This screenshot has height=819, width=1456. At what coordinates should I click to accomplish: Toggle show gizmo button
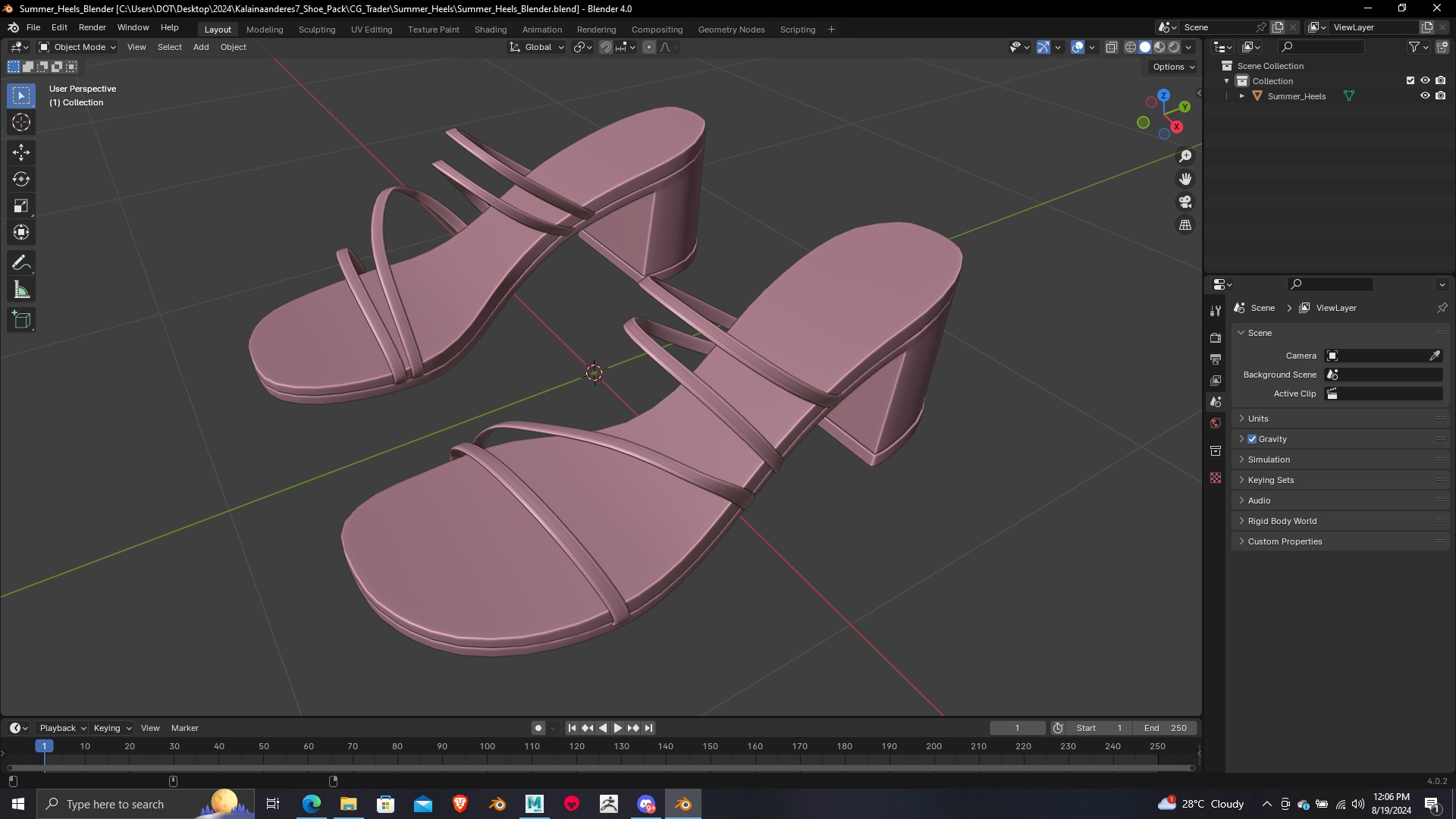click(x=1043, y=47)
